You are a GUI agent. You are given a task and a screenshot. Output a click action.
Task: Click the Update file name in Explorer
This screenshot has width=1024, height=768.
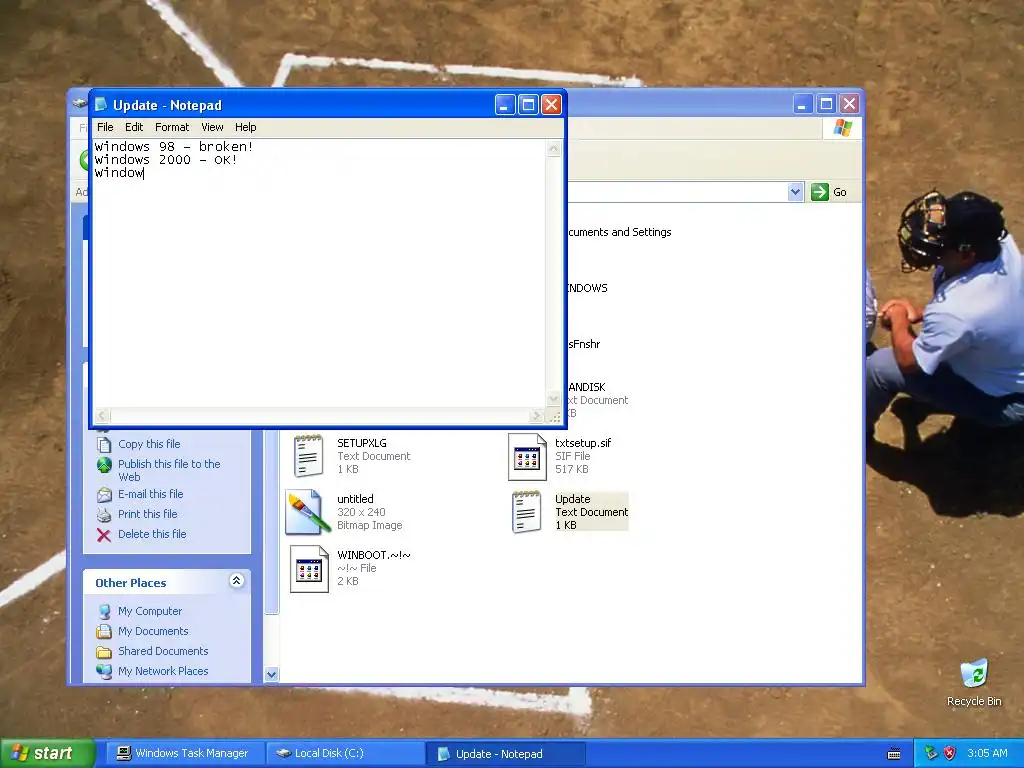pyautogui.click(x=573, y=500)
